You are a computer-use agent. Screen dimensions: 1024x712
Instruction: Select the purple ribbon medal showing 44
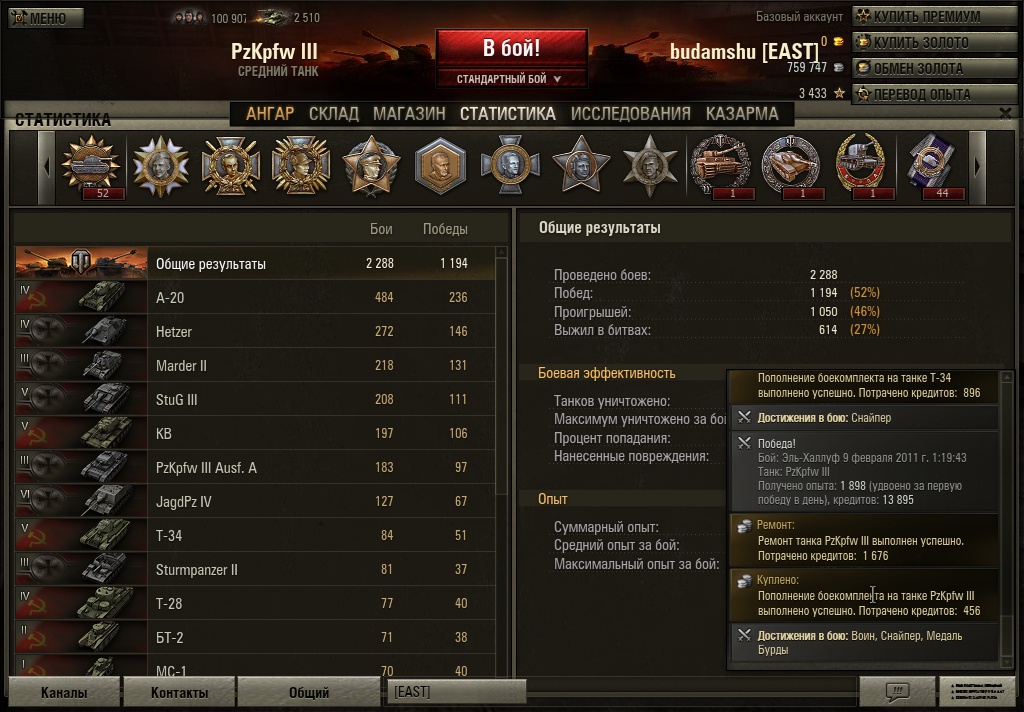click(932, 166)
